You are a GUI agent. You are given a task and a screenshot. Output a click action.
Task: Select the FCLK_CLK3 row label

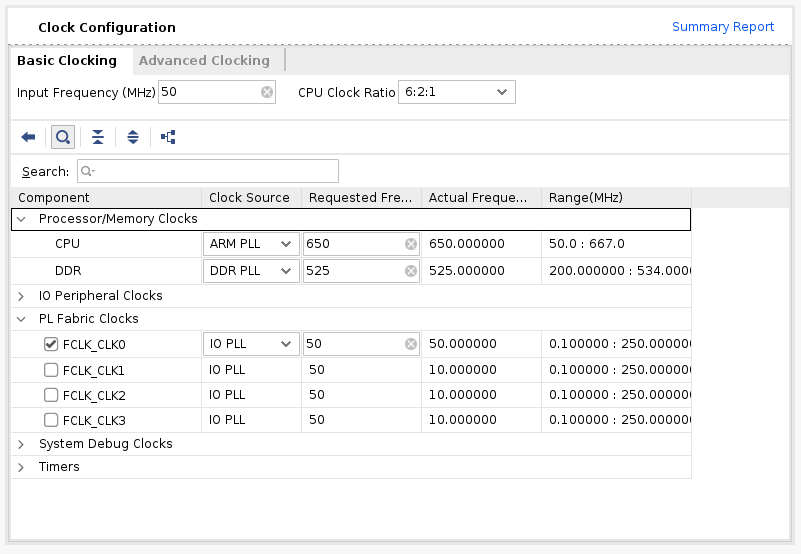coord(94,420)
